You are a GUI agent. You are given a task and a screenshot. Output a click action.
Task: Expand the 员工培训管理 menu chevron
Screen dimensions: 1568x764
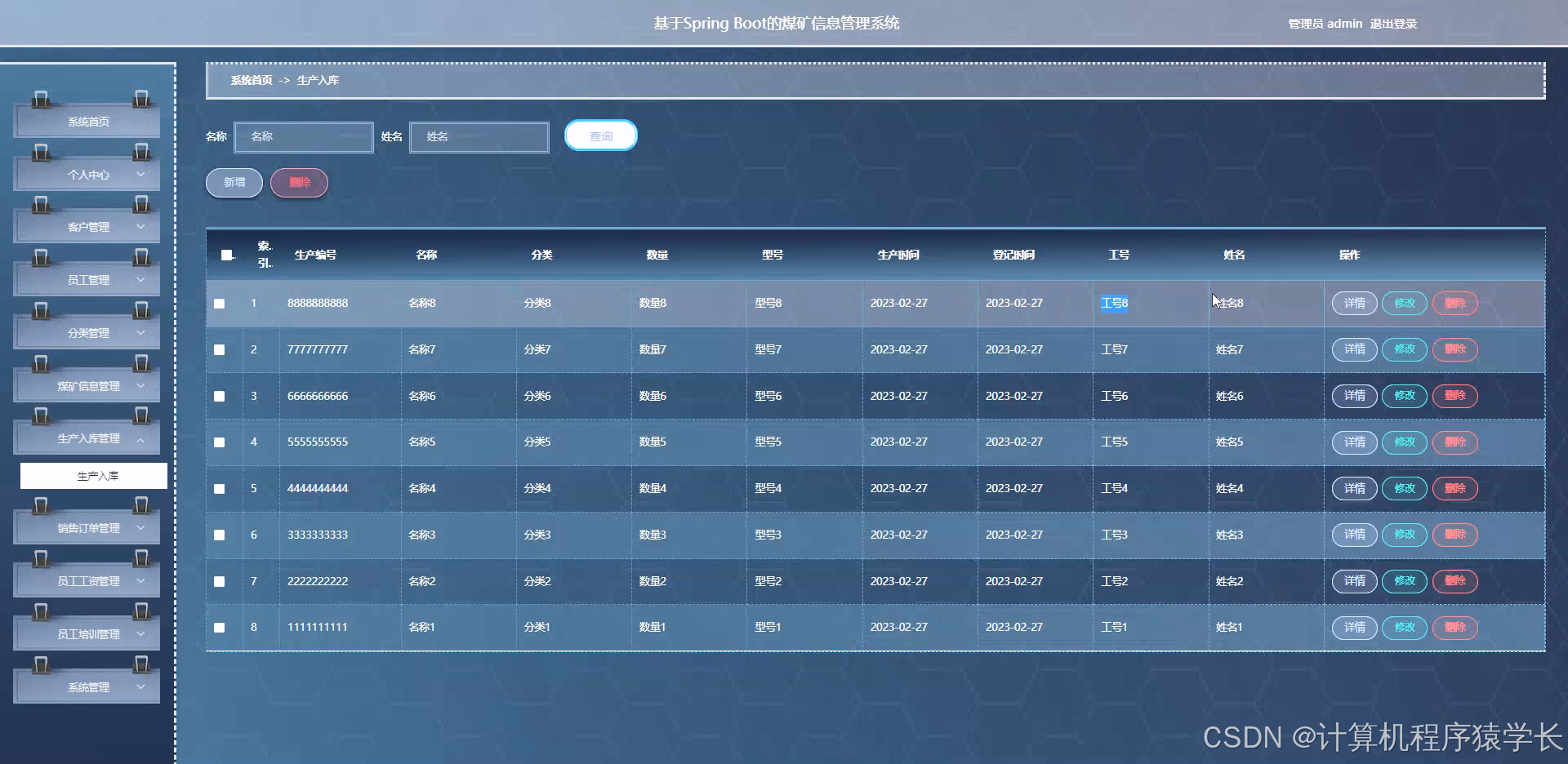click(140, 634)
